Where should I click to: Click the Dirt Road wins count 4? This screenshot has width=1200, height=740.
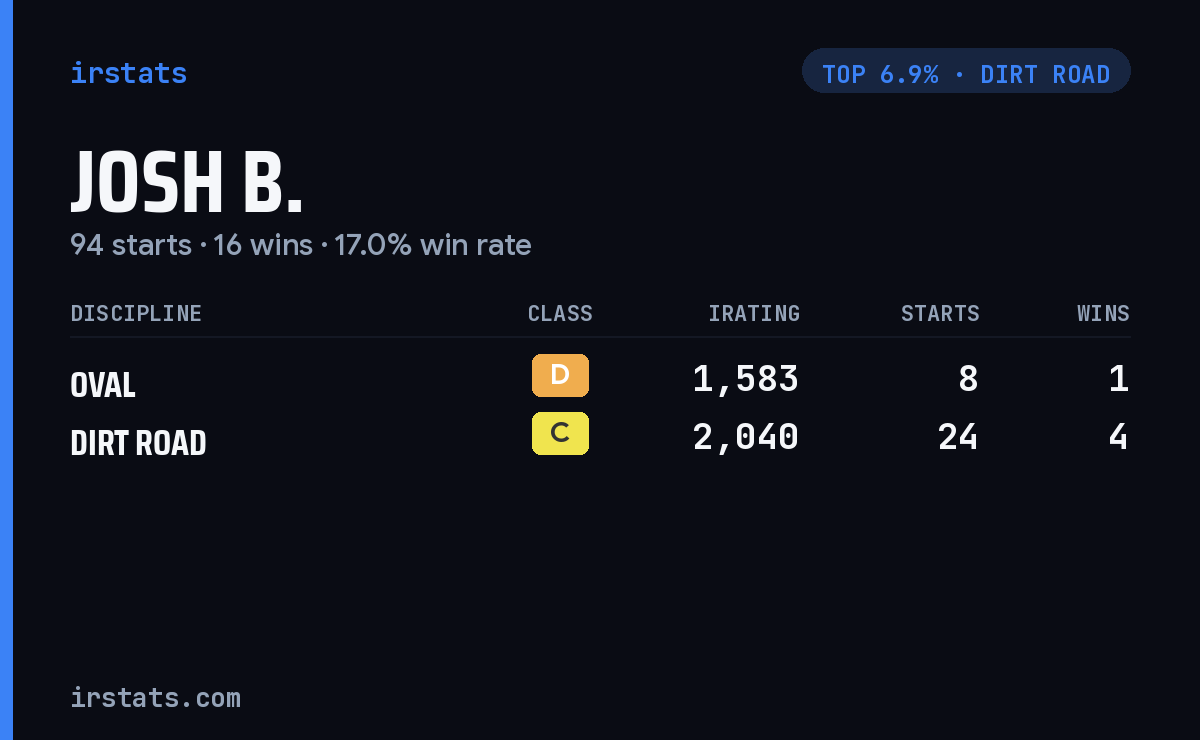pyautogui.click(x=1119, y=437)
